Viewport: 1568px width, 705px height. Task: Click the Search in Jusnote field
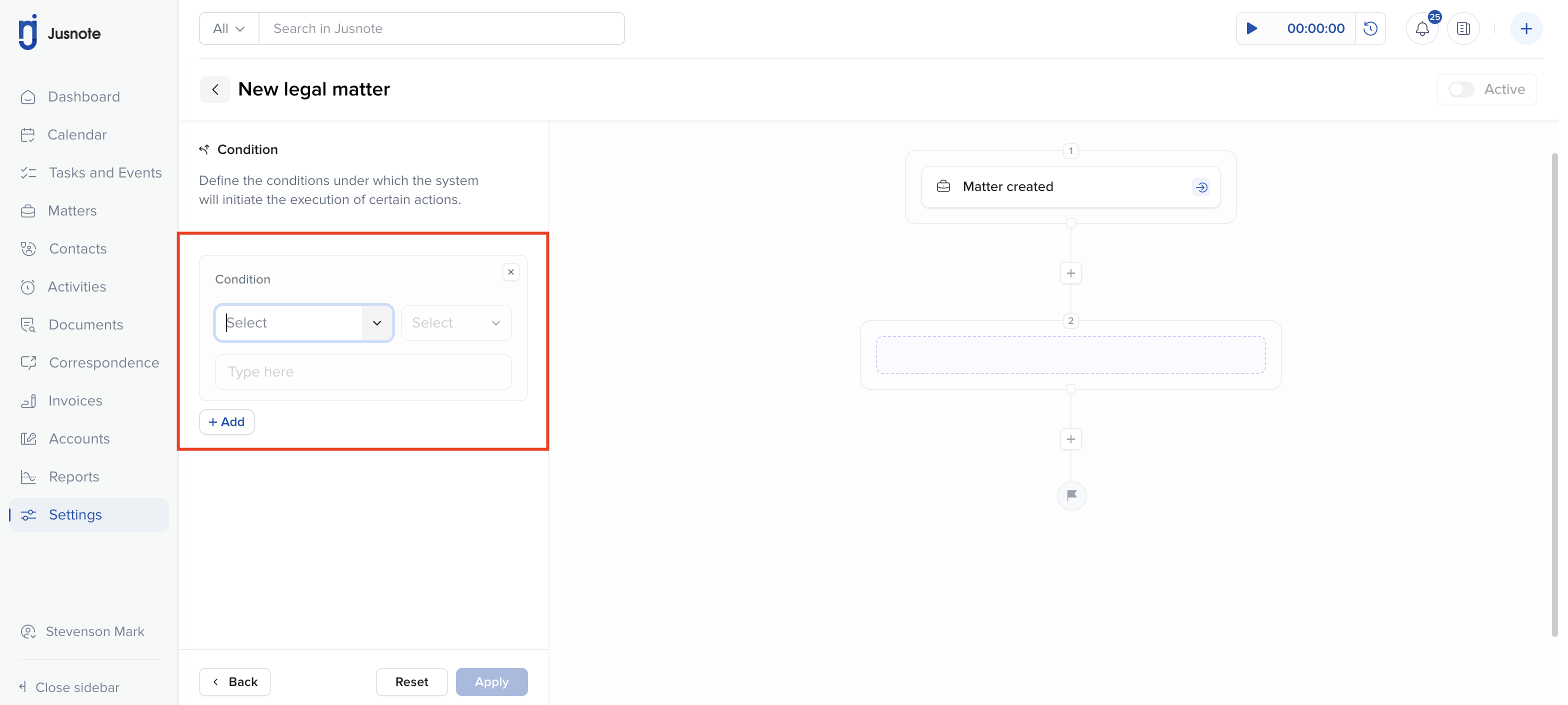441,28
